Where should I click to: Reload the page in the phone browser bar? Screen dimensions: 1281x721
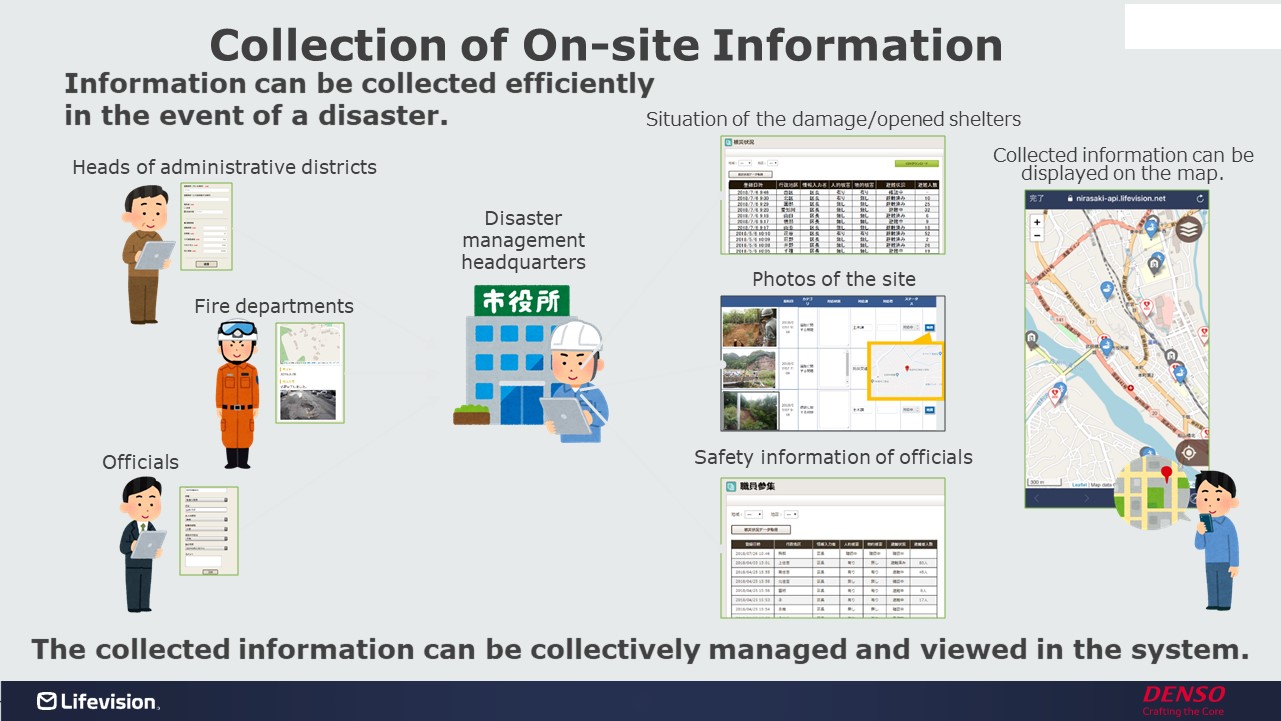pyautogui.click(x=1200, y=198)
